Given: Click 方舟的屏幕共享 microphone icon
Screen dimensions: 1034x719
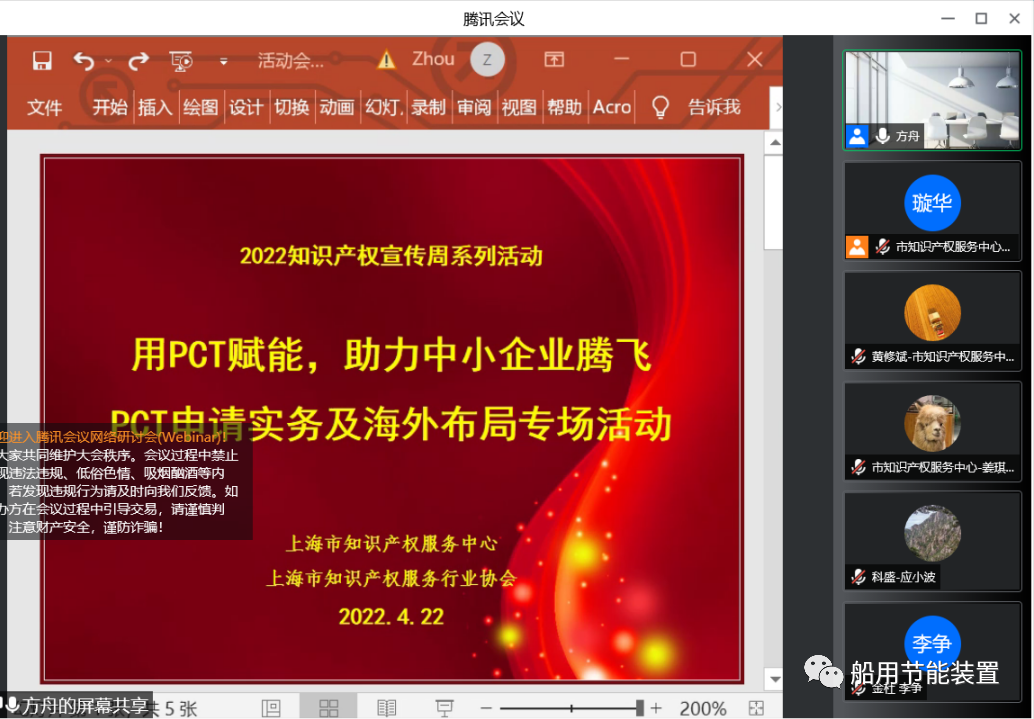Looking at the screenshot, I should click(11, 706).
